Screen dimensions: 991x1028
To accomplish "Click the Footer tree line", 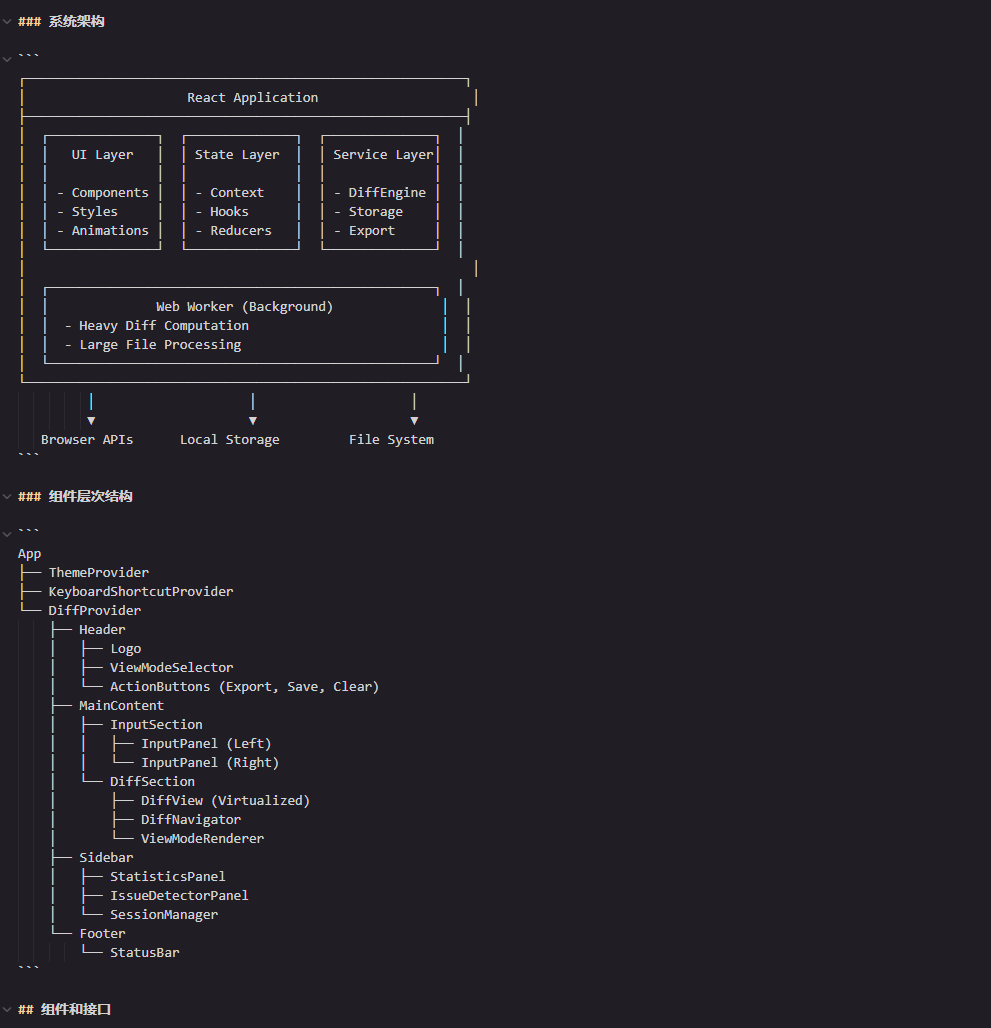I will pos(102,934).
